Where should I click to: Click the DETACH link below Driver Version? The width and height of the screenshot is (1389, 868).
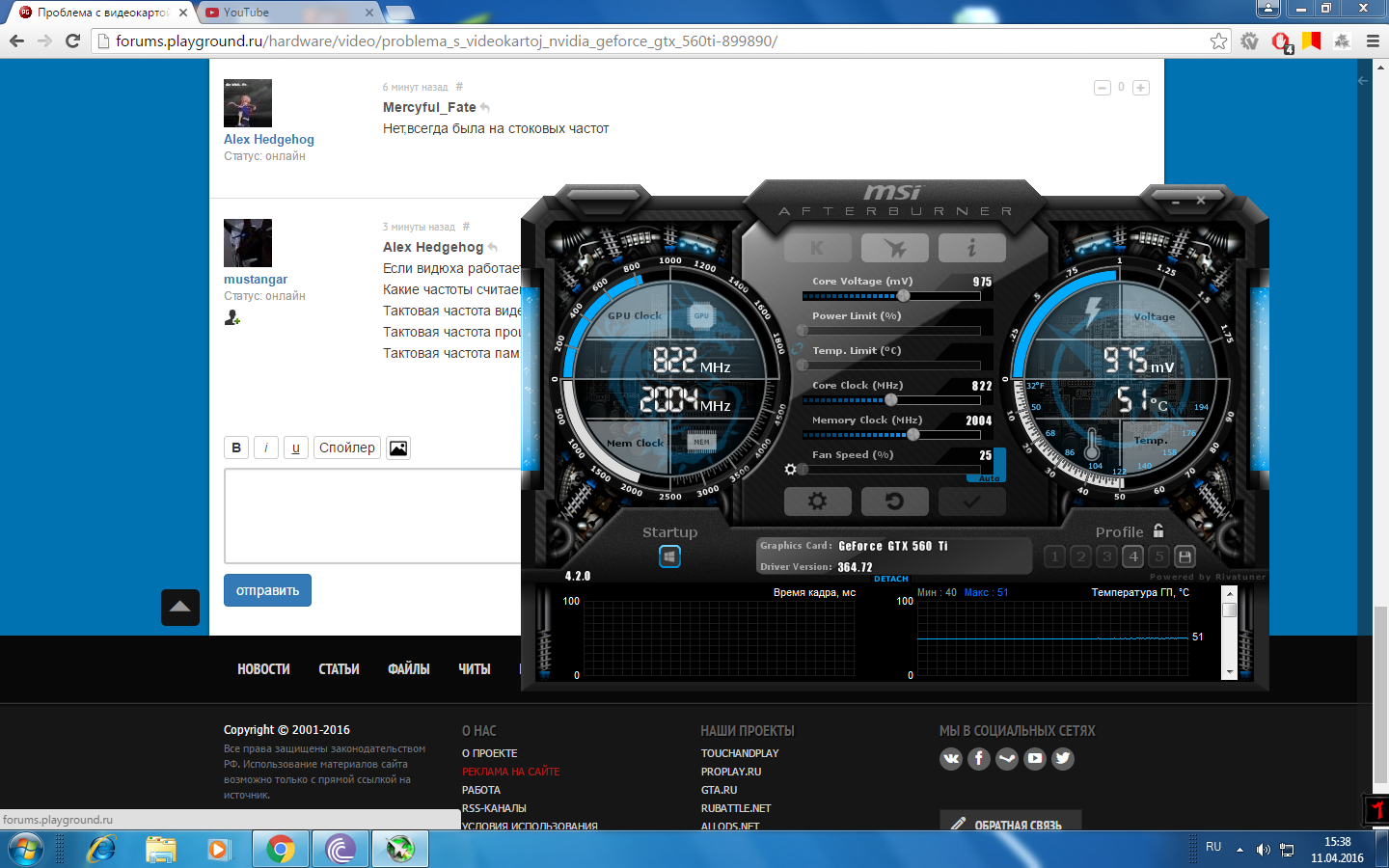coord(889,579)
